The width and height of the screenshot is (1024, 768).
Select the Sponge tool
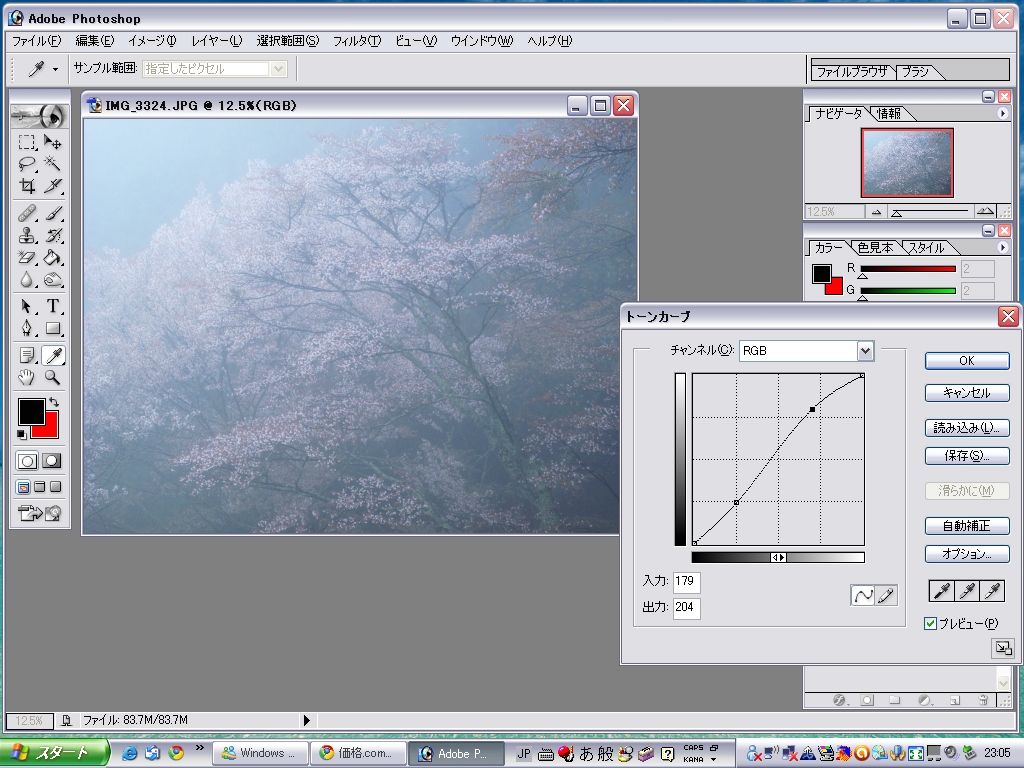[52, 280]
